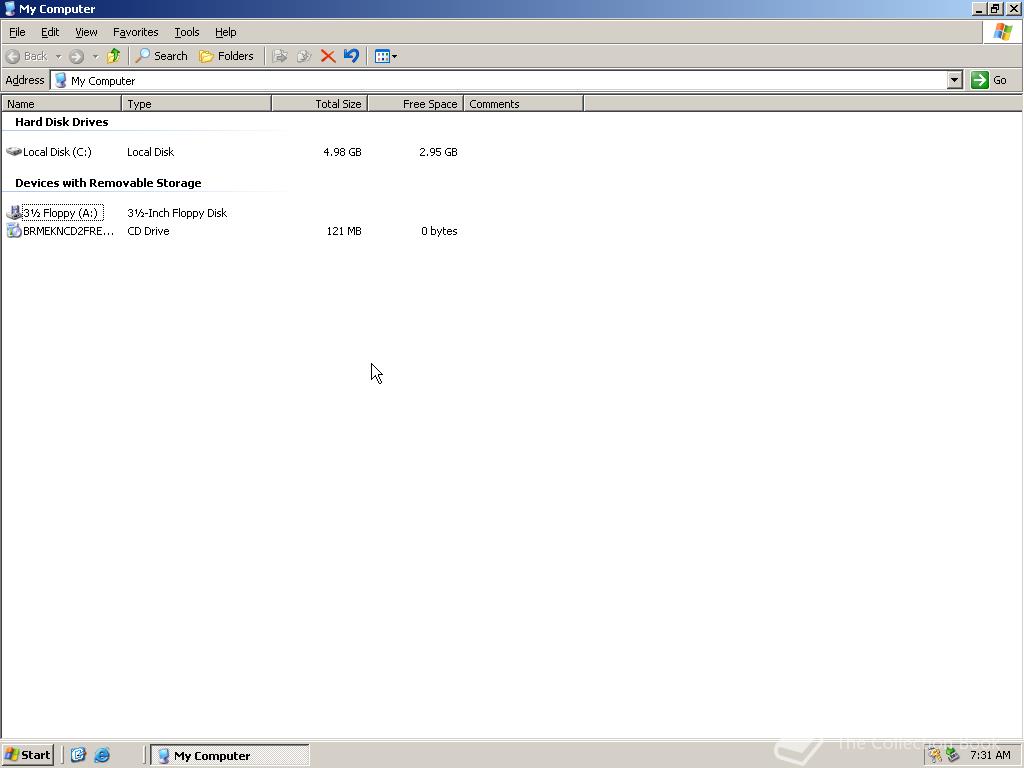Viewport: 1024px width, 768px height.
Task: Click the first system tray icon
Action: (935, 755)
